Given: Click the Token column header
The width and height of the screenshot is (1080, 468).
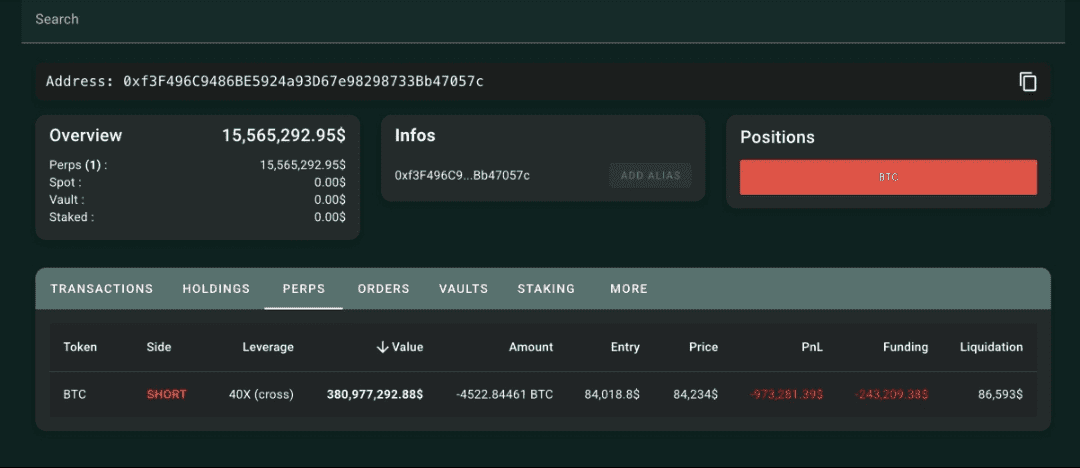Looking at the screenshot, I should point(80,347).
